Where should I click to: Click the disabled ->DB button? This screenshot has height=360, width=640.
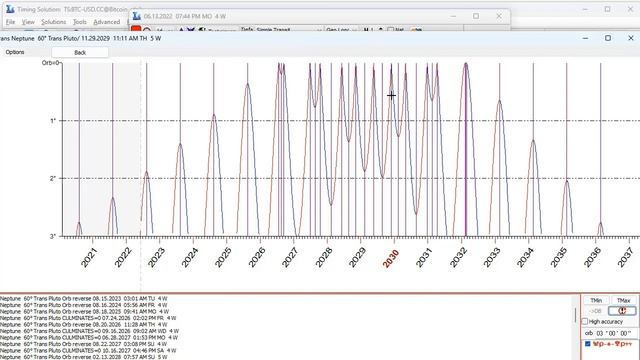coord(596,311)
